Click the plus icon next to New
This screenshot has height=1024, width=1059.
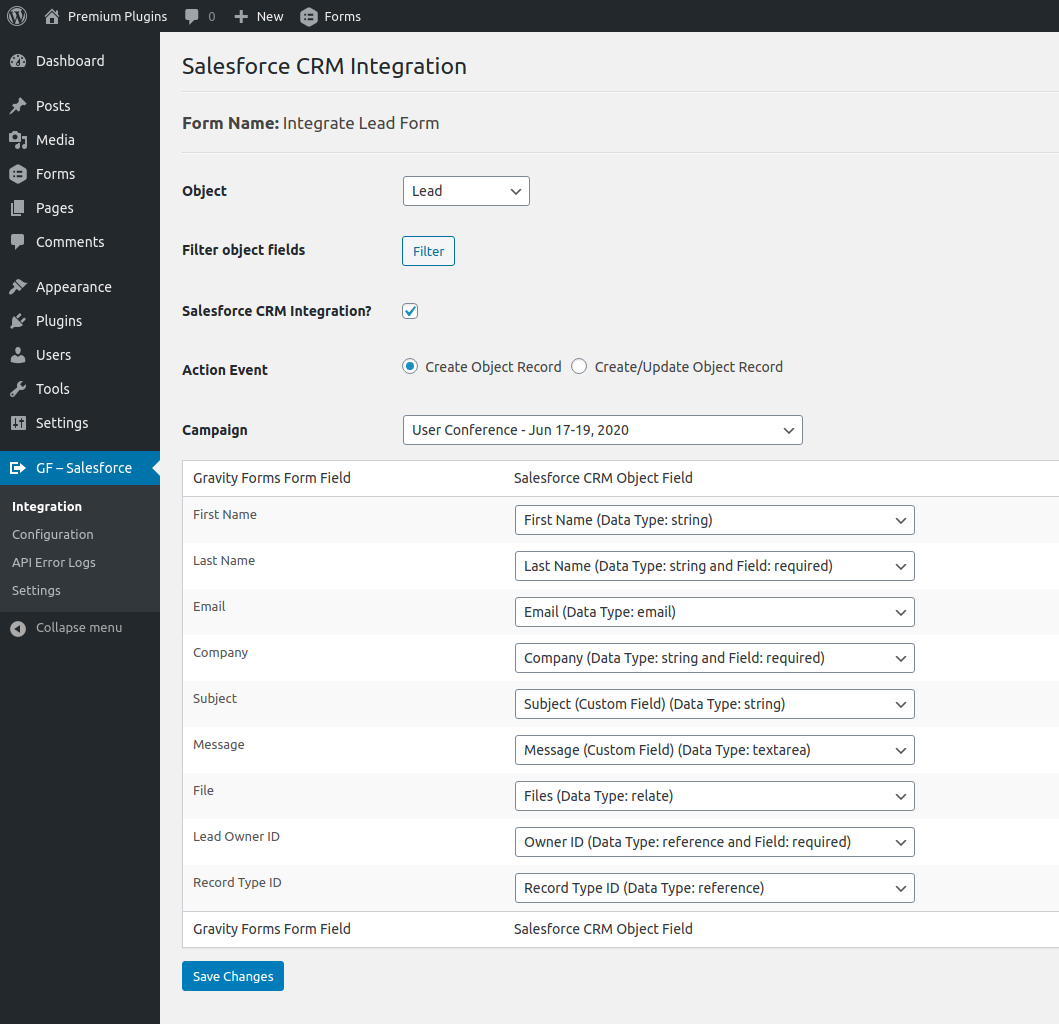[241, 16]
